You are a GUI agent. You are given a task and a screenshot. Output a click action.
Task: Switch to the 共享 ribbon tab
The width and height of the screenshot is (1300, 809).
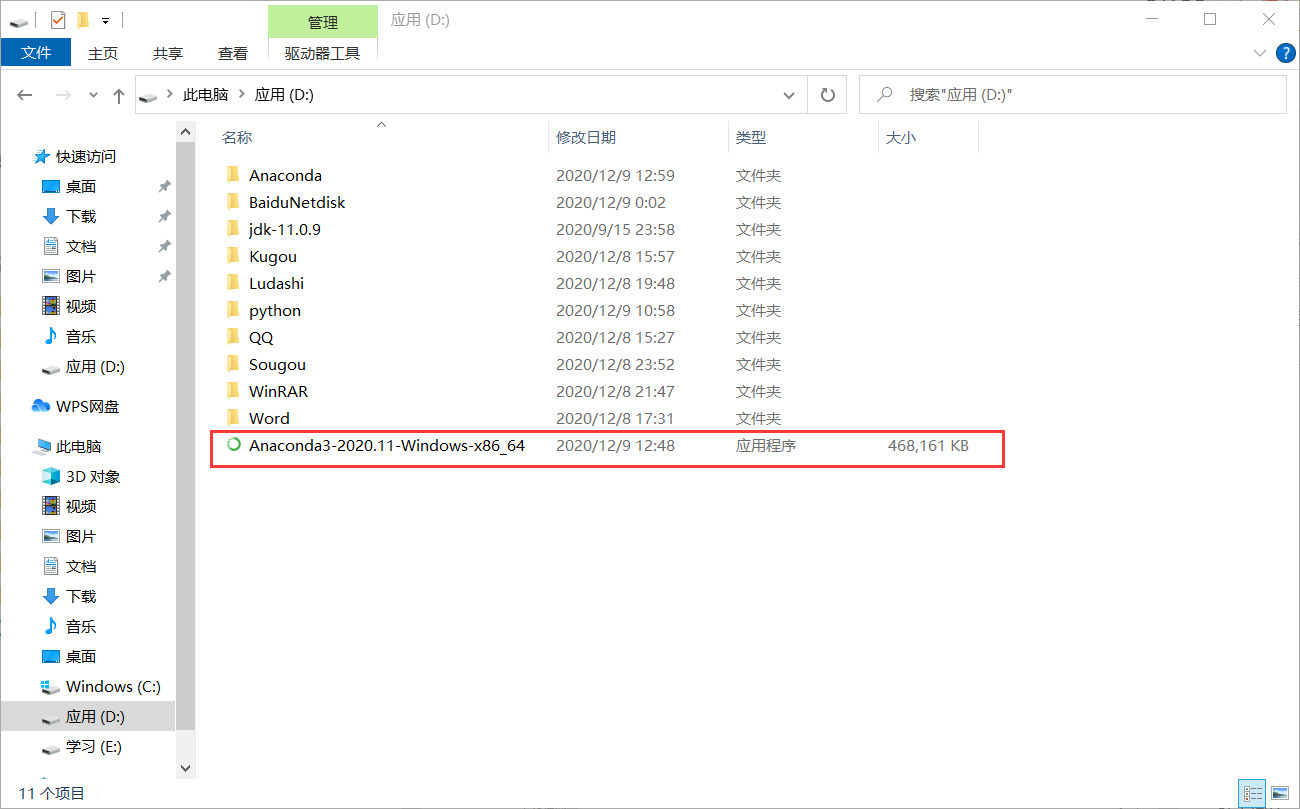[168, 53]
